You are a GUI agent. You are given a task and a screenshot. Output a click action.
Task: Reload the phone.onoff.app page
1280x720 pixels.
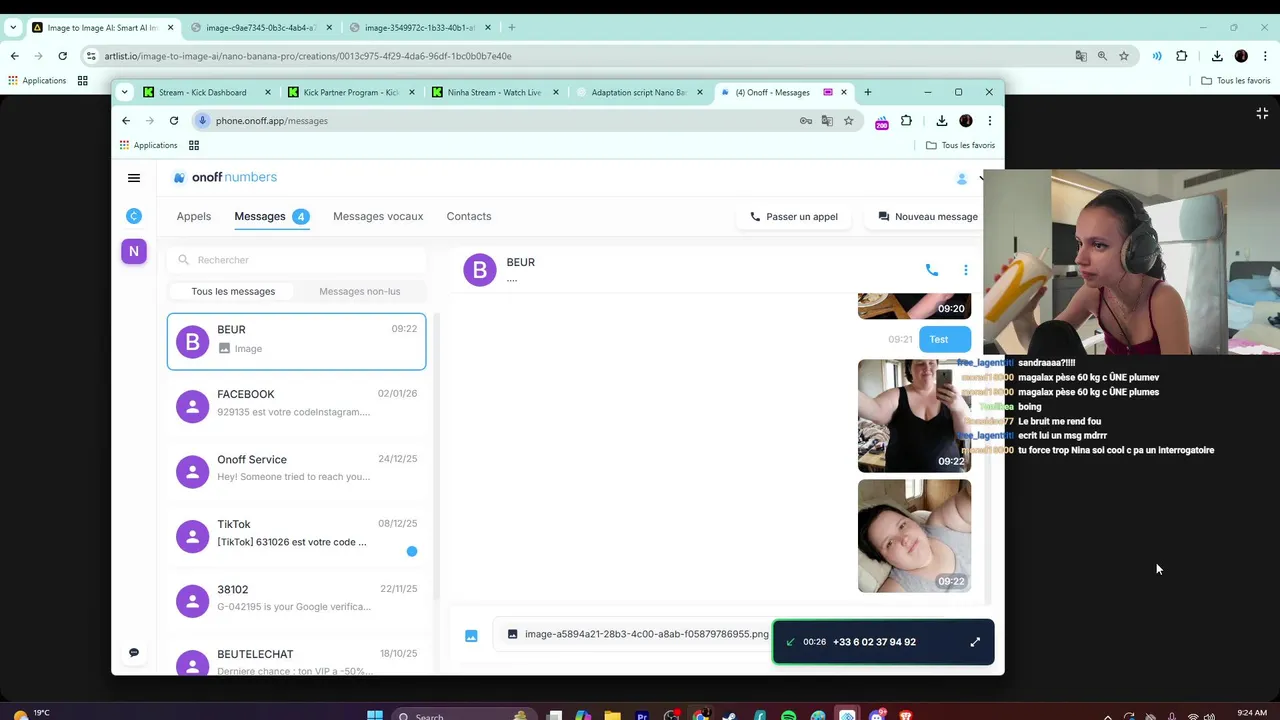point(174,120)
